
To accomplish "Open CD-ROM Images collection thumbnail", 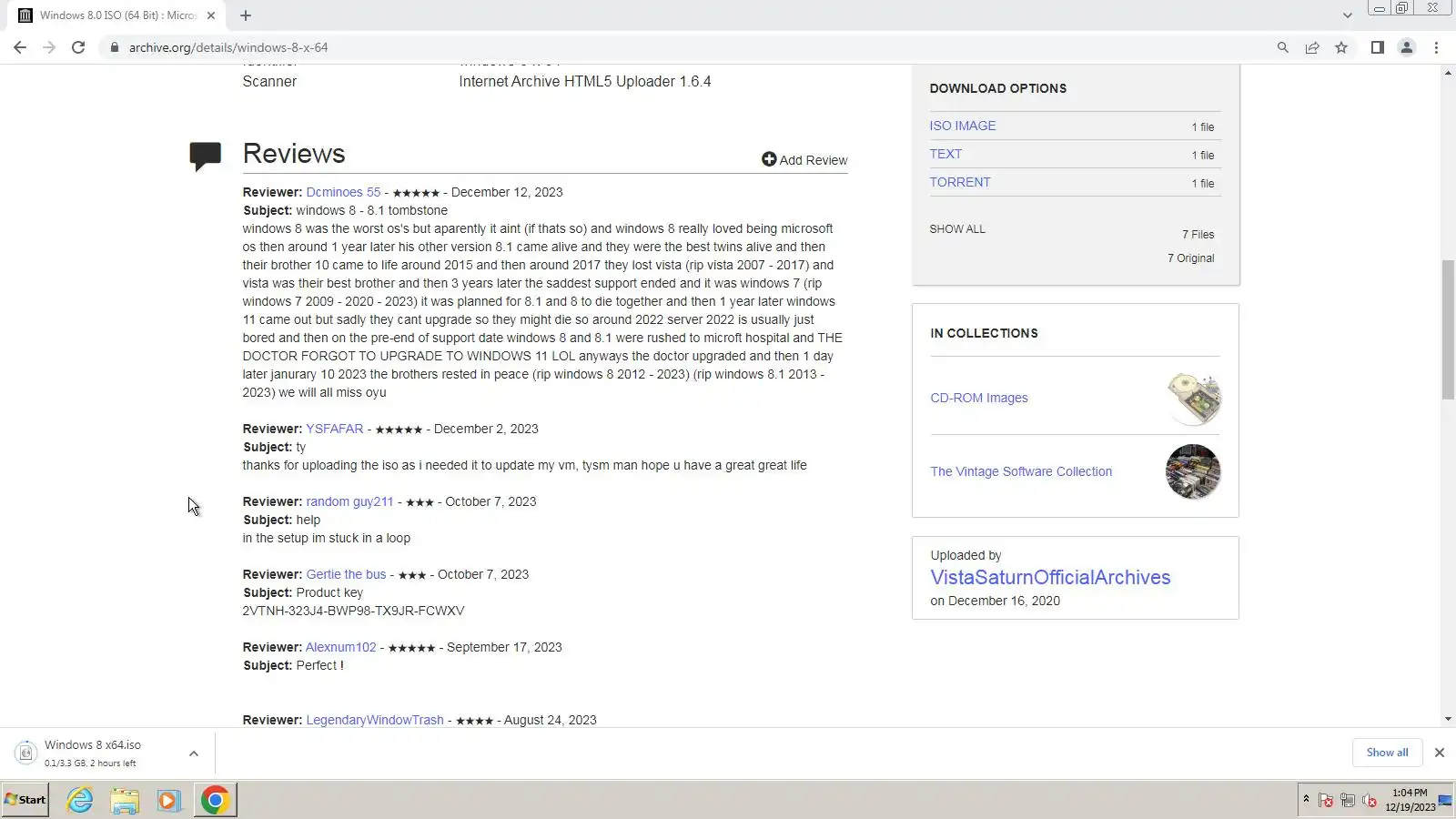I will (1193, 399).
